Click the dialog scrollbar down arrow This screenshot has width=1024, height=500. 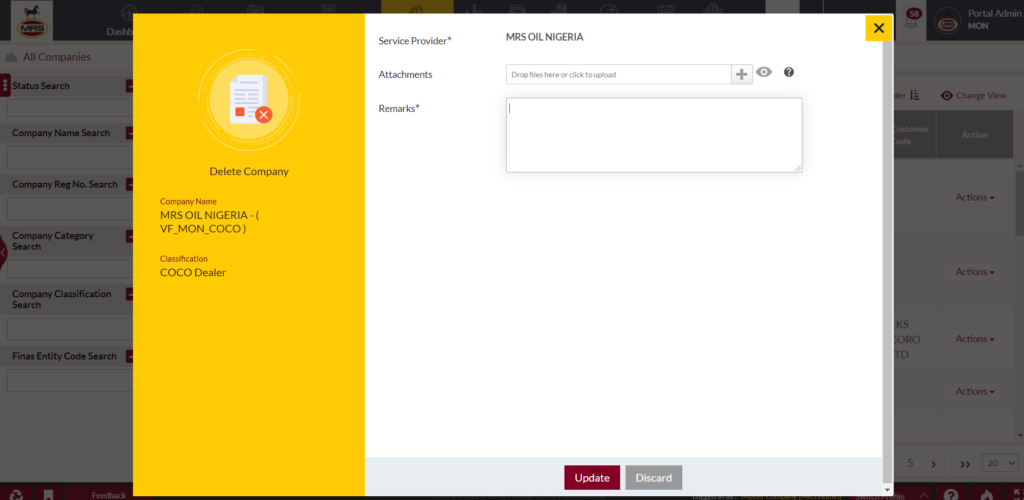(886, 490)
